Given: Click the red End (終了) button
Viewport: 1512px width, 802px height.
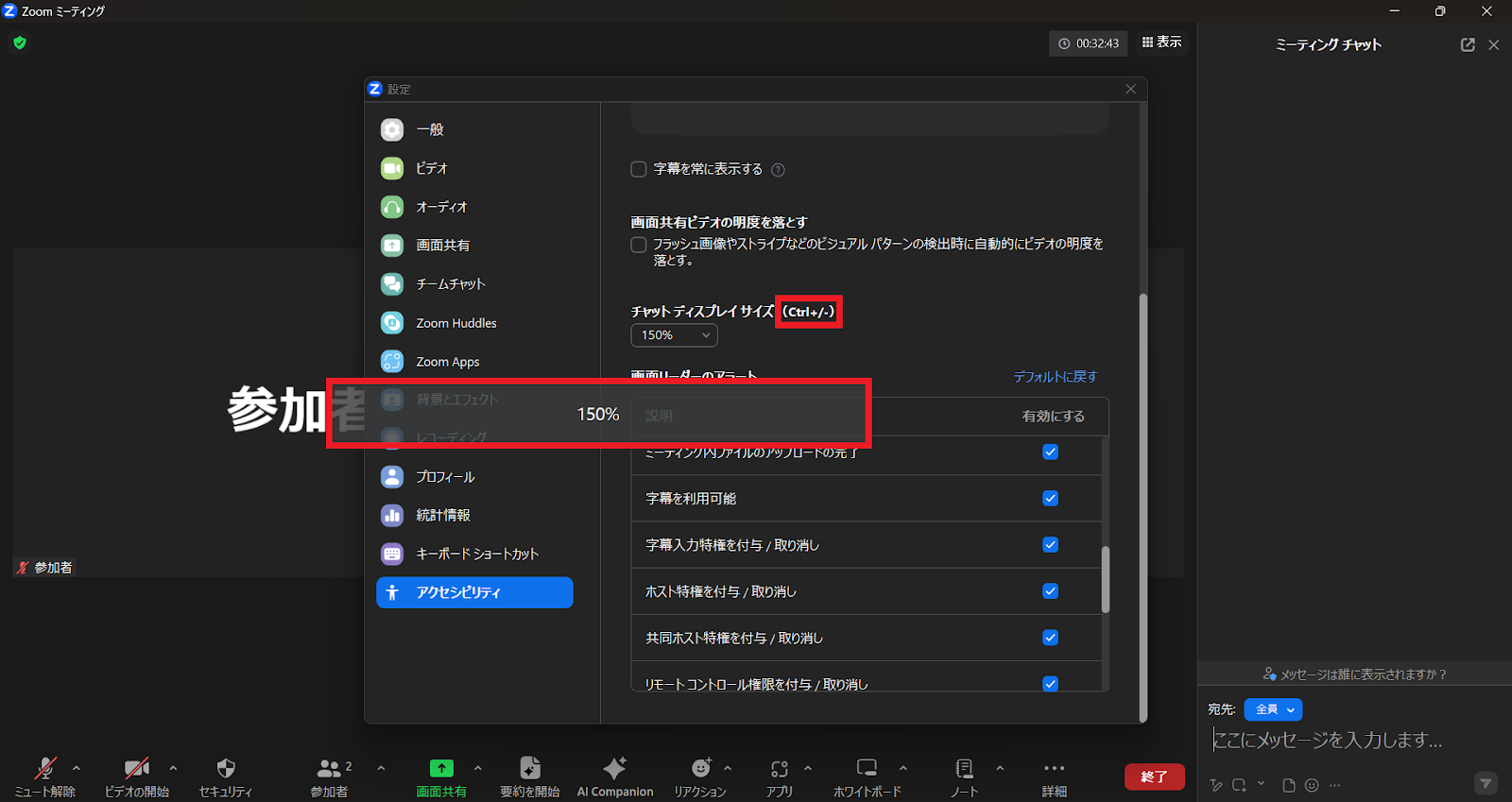Looking at the screenshot, I should point(1154,776).
